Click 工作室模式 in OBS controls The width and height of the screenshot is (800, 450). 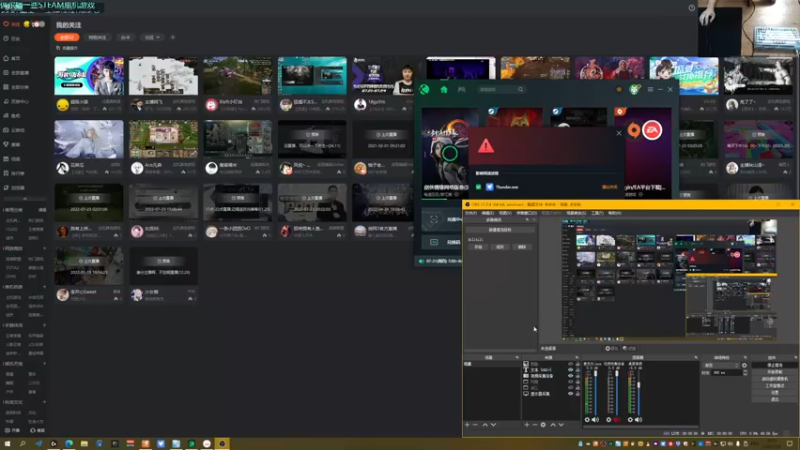point(774,386)
